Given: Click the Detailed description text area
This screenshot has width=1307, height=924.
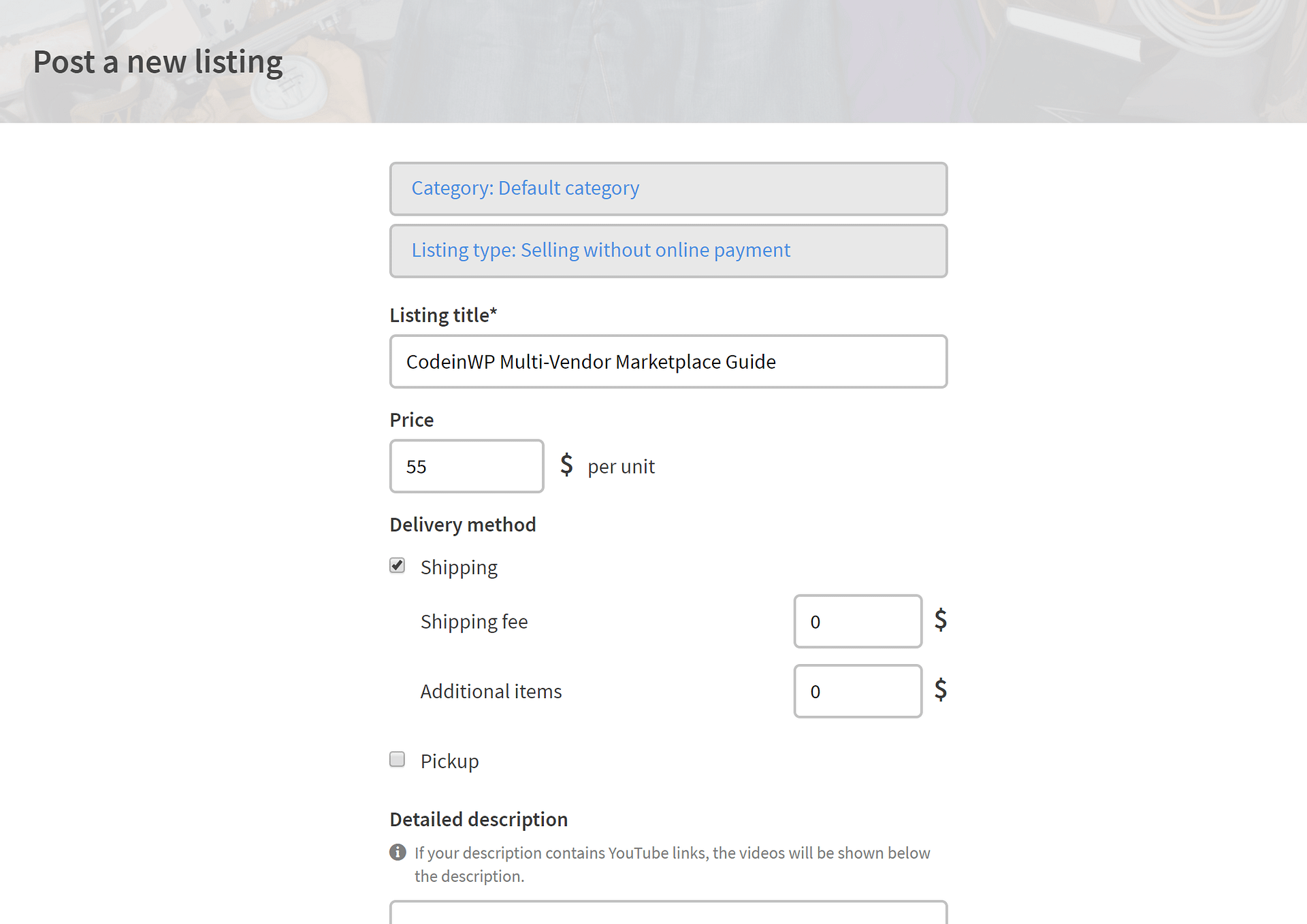Looking at the screenshot, I should click(668, 913).
